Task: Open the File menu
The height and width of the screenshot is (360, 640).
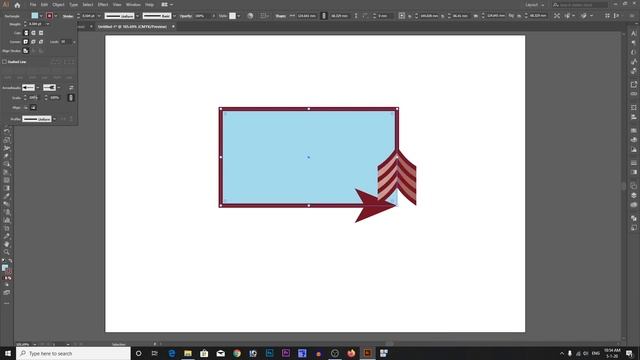Action: (33, 4)
